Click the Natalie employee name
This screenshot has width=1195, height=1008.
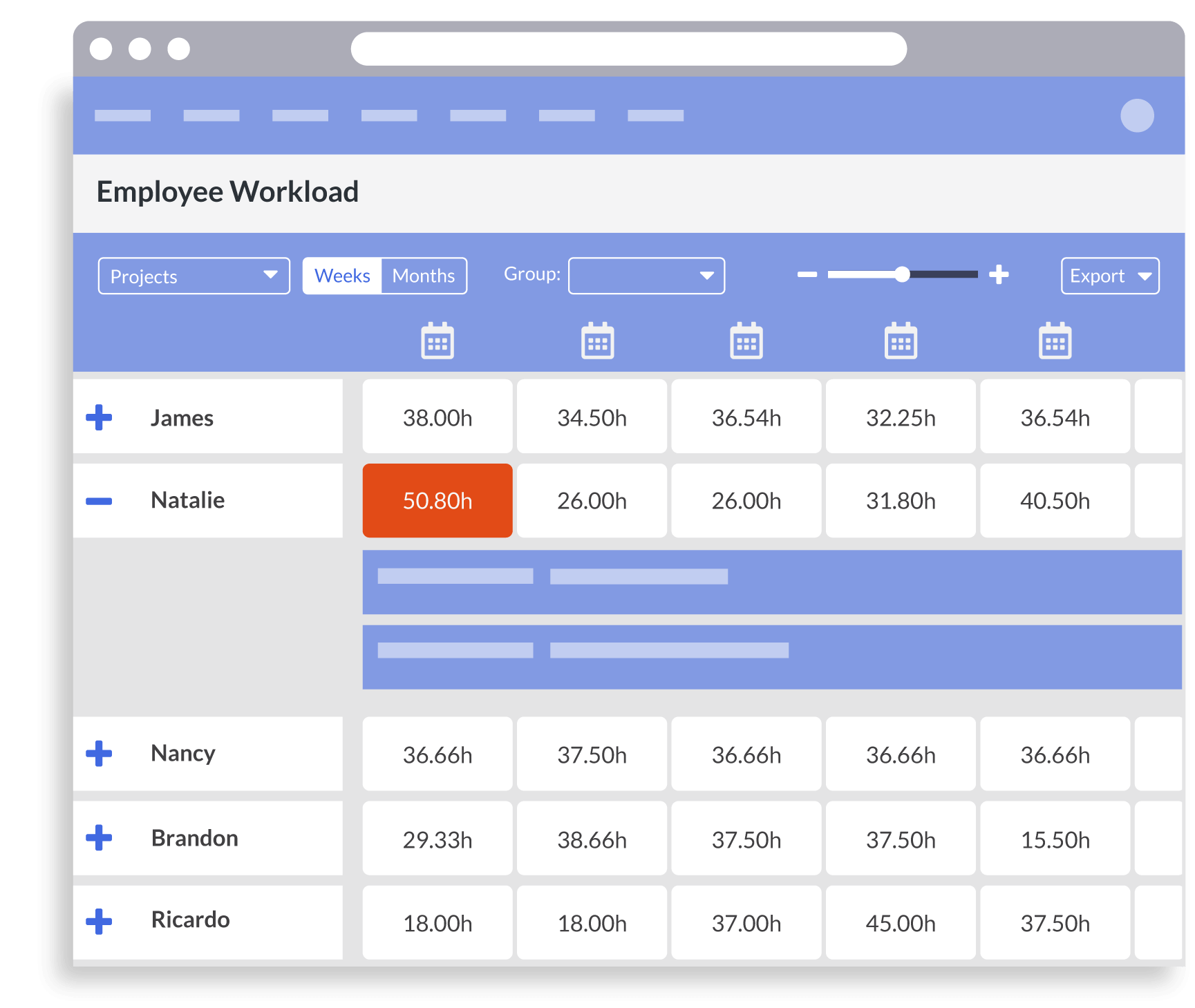point(188,500)
